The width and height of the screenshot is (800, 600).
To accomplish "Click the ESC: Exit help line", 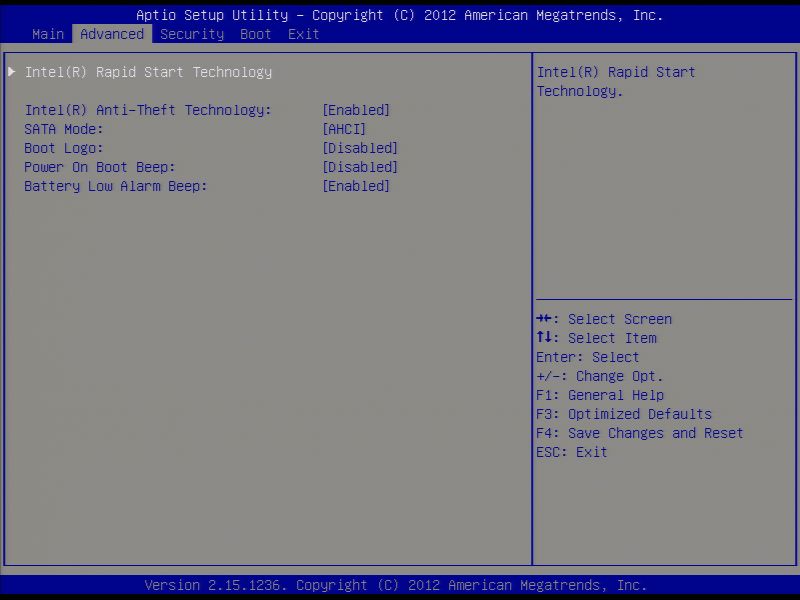I will pyautogui.click(x=572, y=452).
